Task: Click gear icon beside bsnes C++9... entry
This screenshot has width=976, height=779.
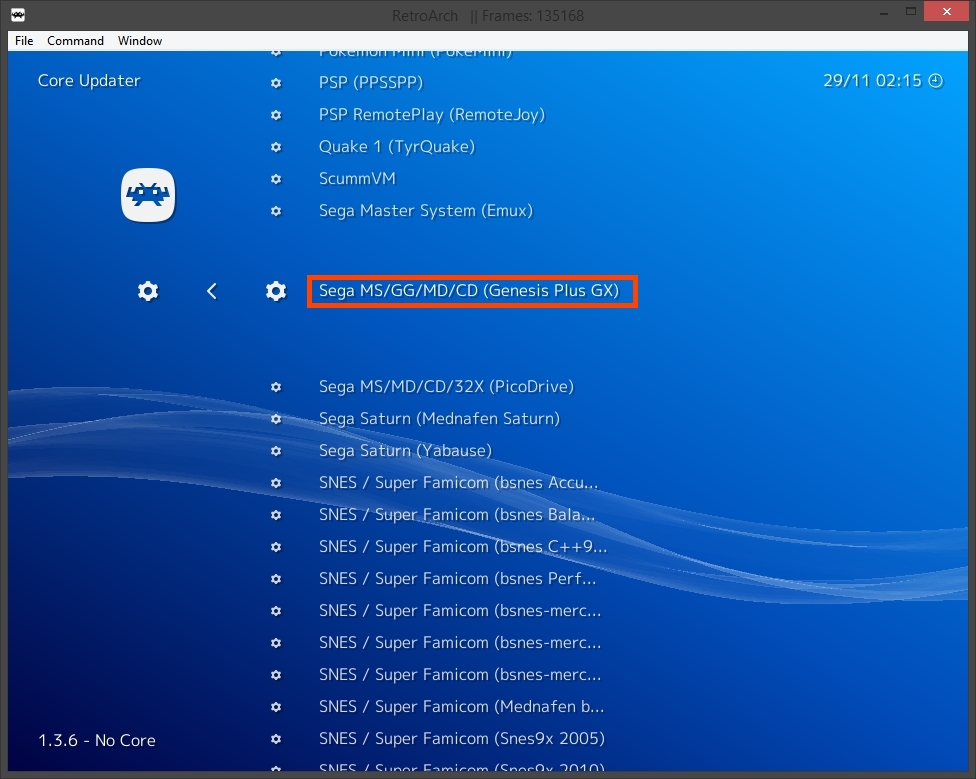Action: point(276,547)
